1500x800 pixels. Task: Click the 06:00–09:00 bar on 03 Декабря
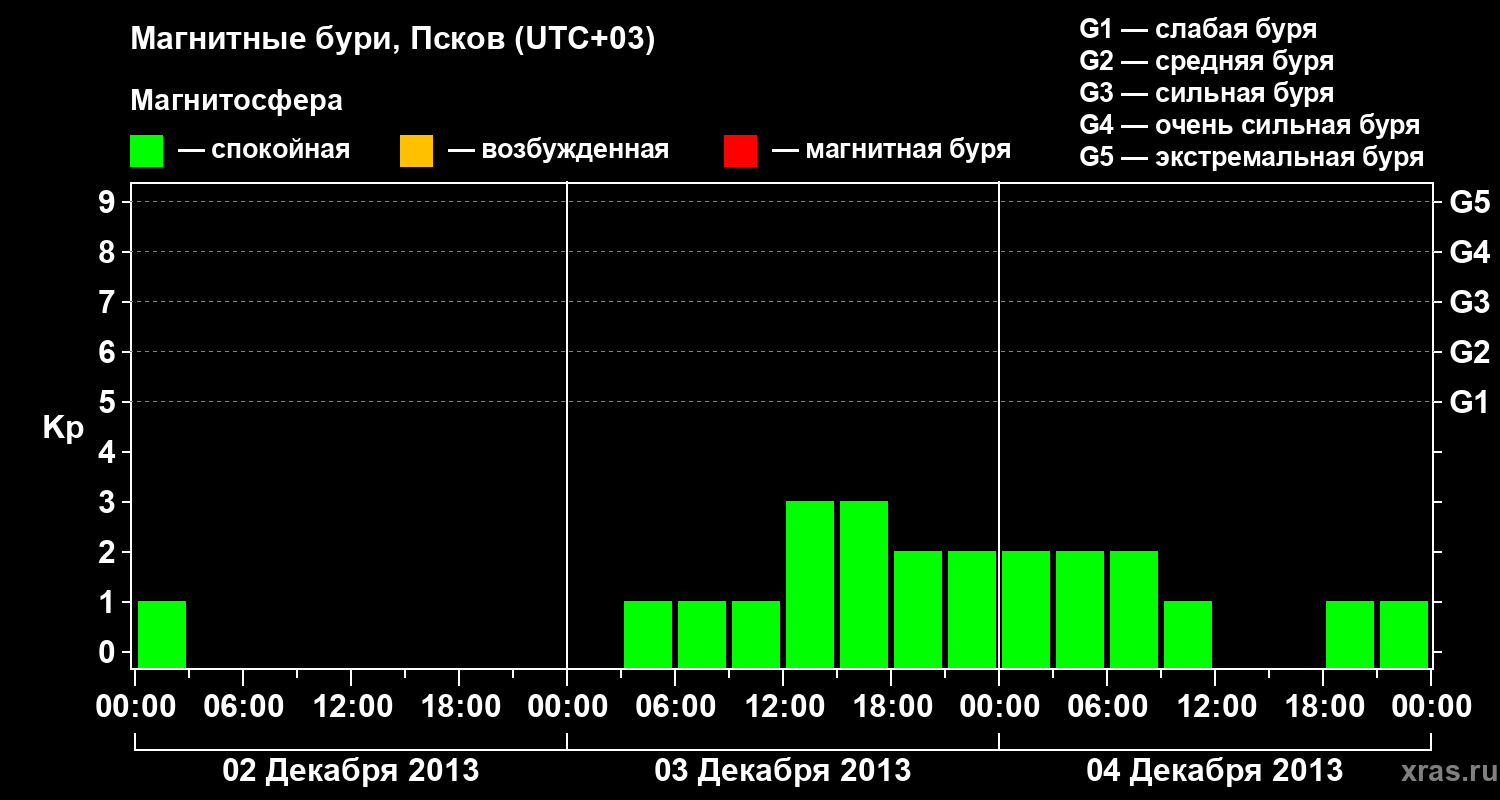click(x=702, y=634)
